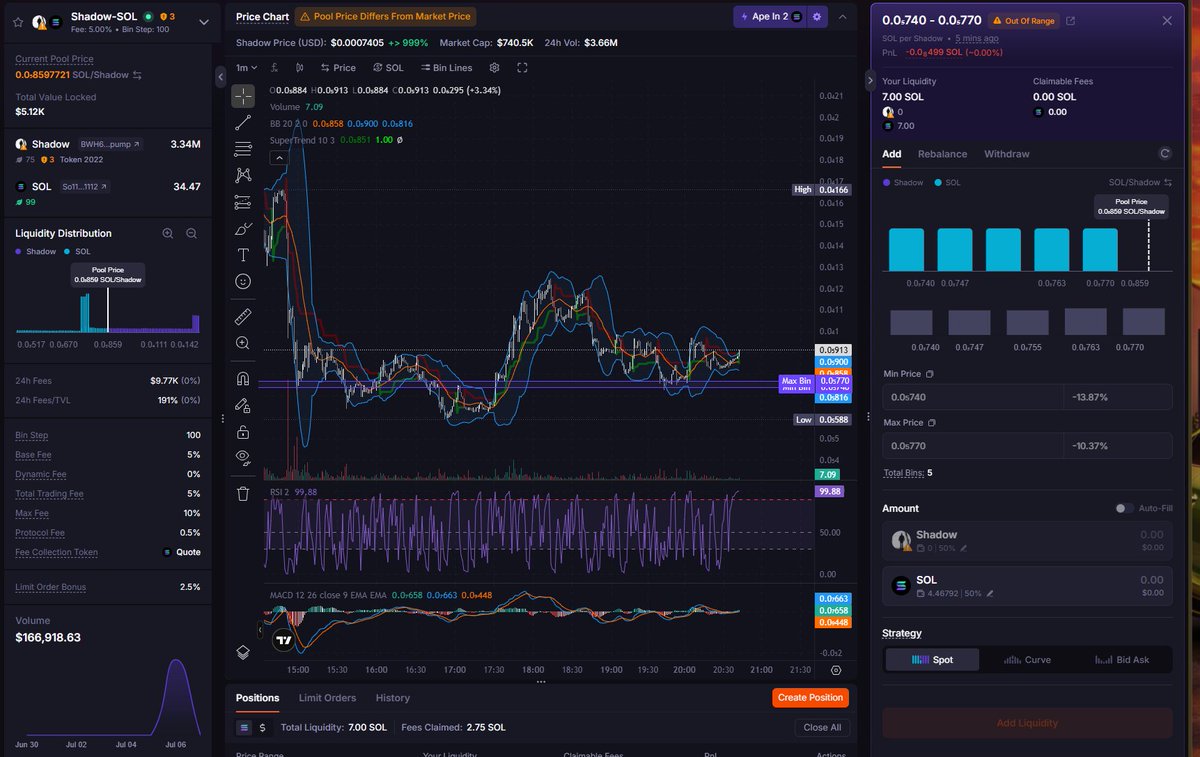Viewport: 1200px width, 757px height.
Task: Click the Max Price input field
Action: coord(972,446)
